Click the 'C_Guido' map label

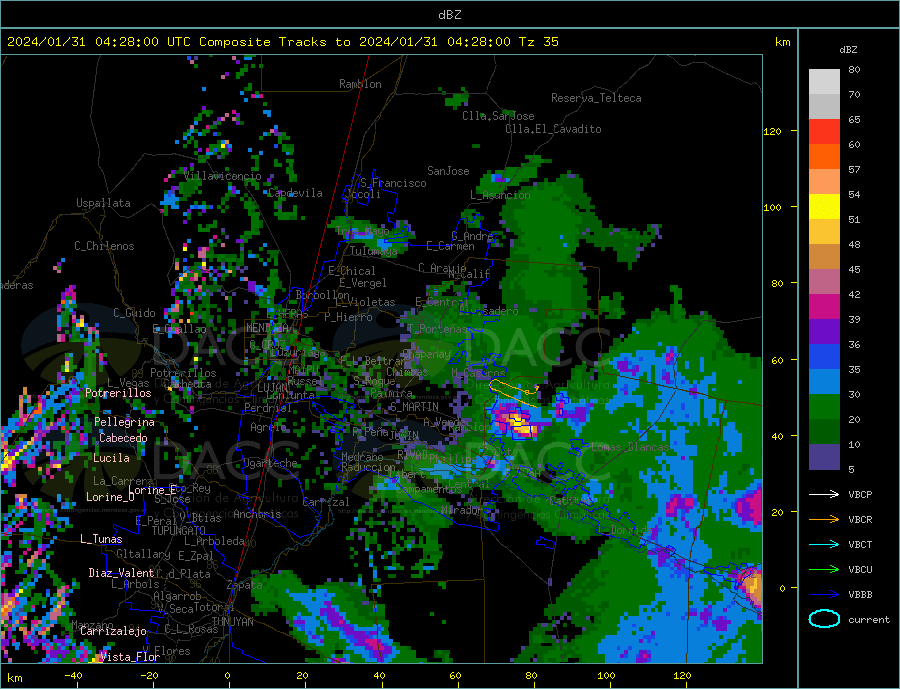(x=134, y=313)
